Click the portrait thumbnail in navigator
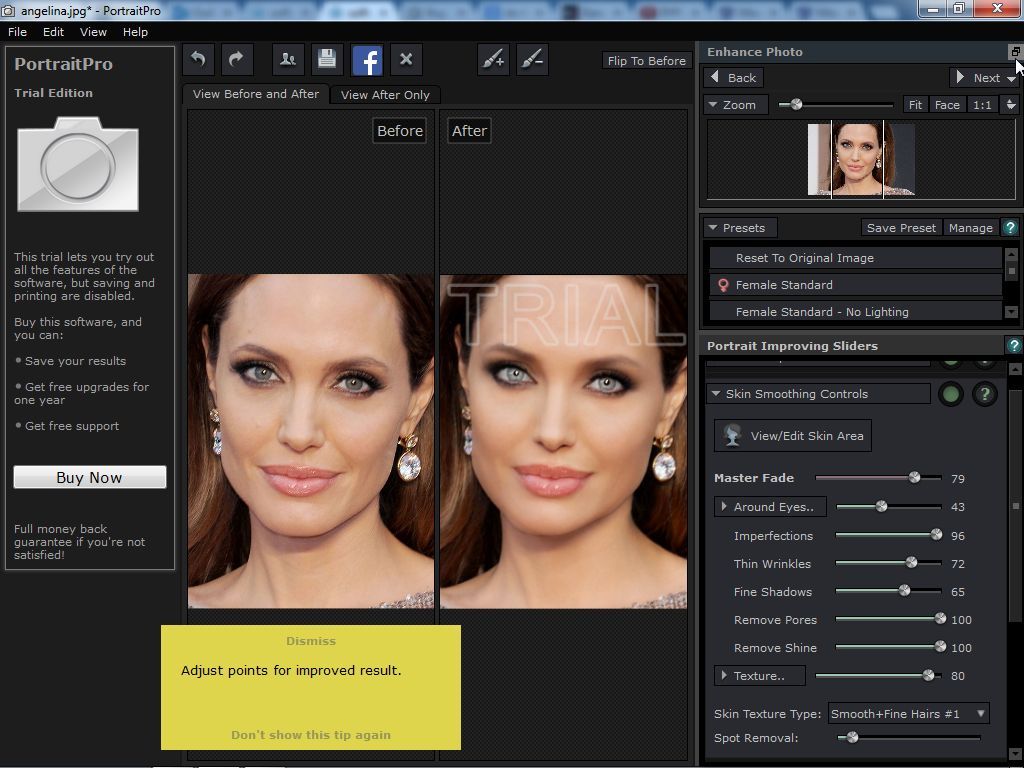This screenshot has width=1024, height=768. [861, 159]
